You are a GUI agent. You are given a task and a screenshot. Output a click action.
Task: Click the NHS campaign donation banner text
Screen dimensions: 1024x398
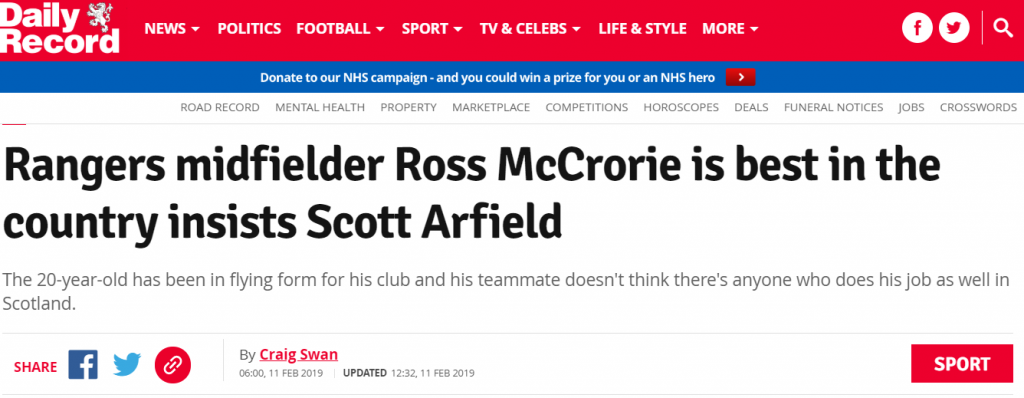pos(487,77)
